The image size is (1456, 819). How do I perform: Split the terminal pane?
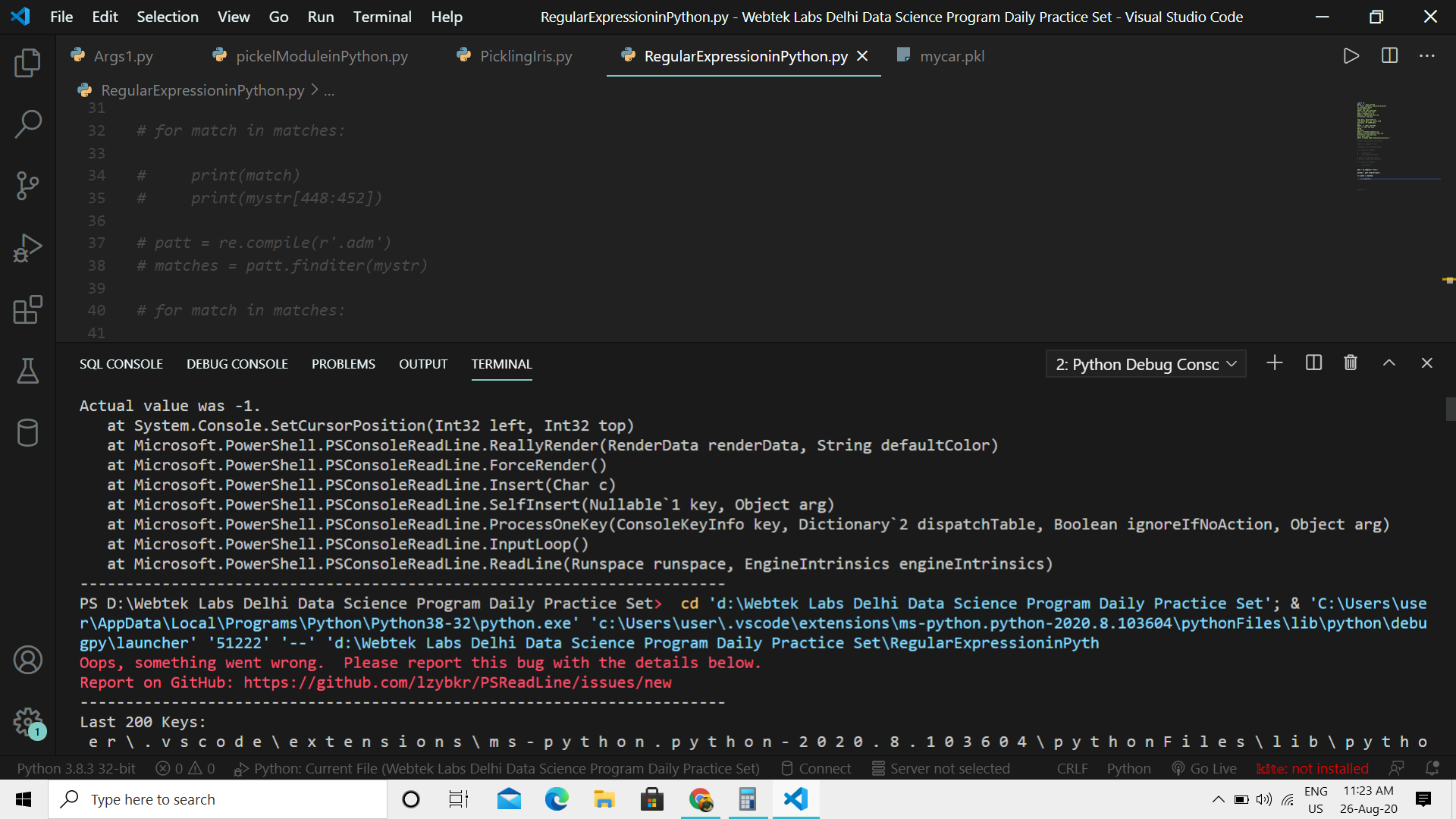click(1313, 363)
